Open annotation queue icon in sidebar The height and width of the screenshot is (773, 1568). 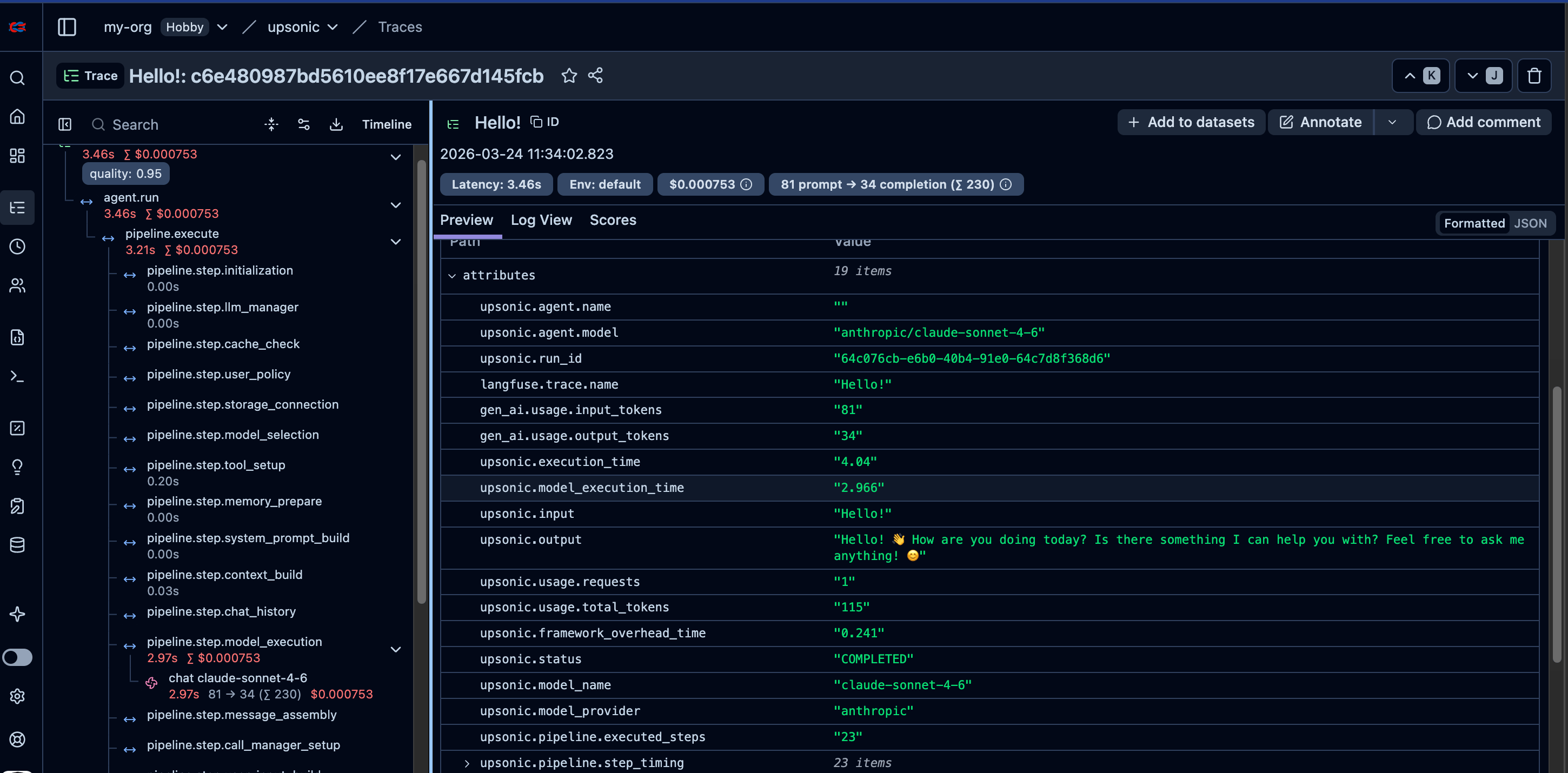(x=18, y=506)
